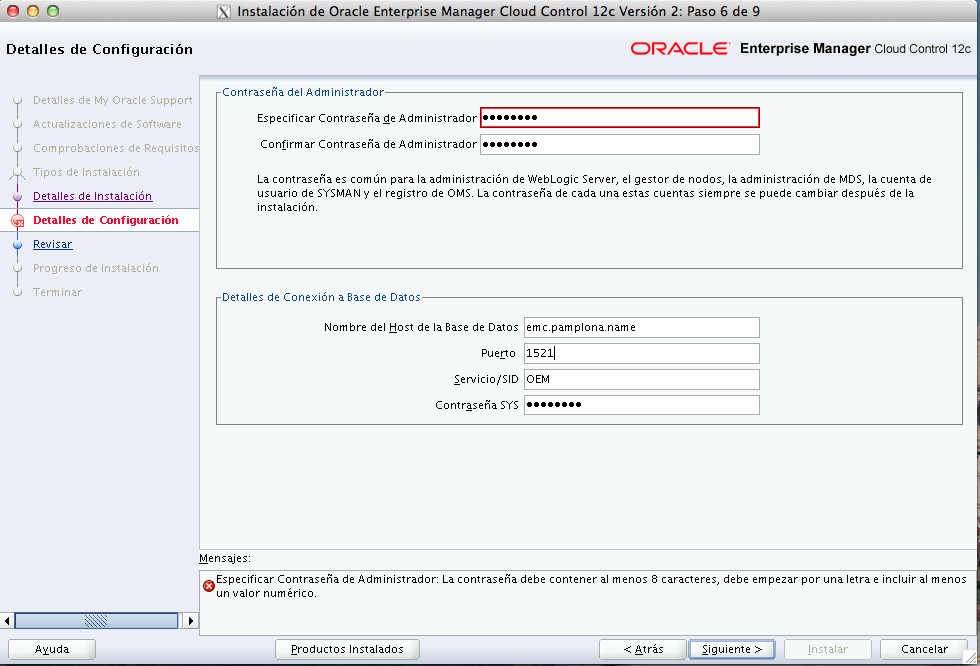Click the red error icon in the Mensajes panel

(209, 584)
